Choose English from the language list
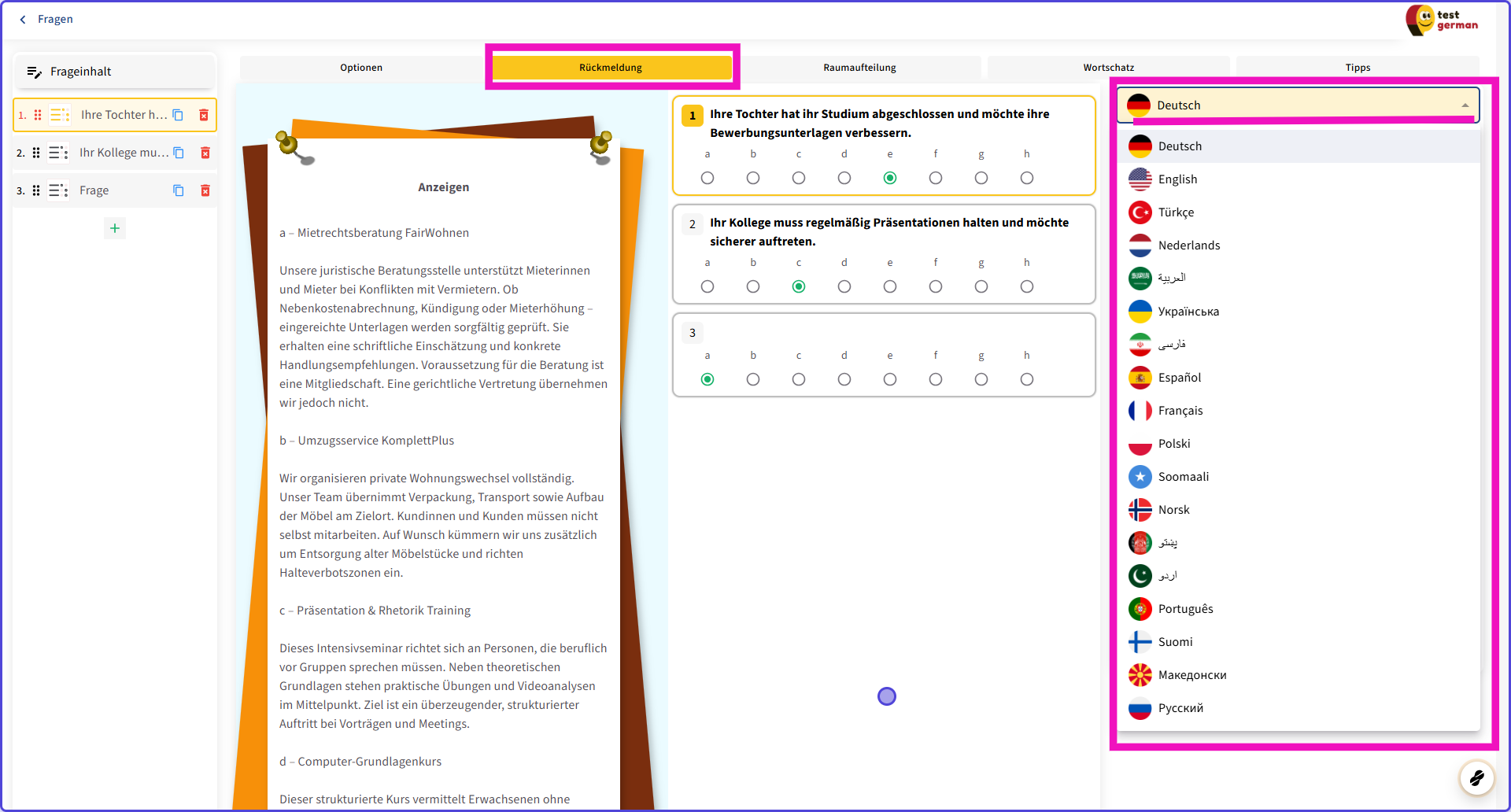This screenshot has height=812, width=1511. (1177, 179)
